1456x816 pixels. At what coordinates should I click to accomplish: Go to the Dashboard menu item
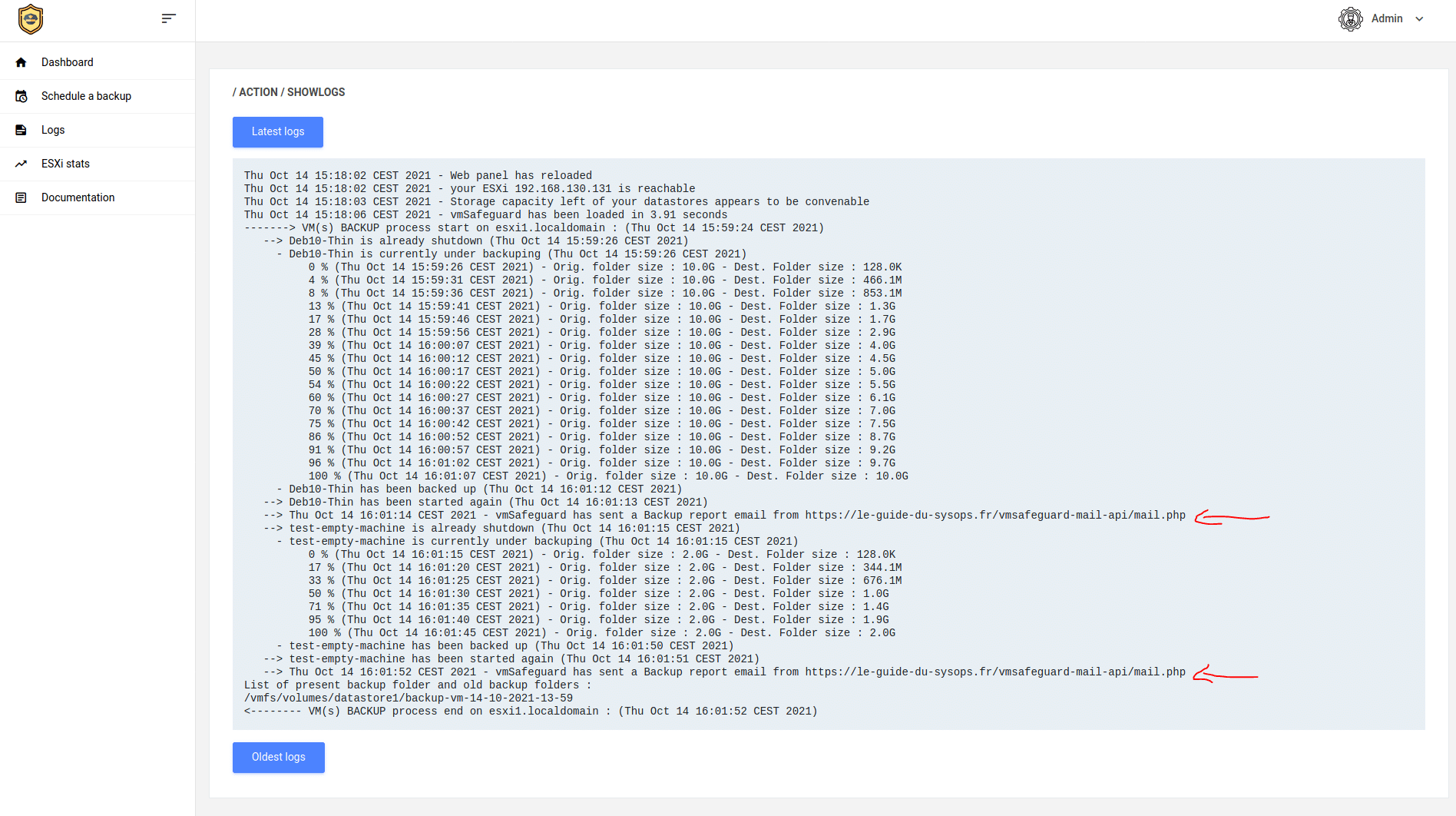tap(68, 62)
